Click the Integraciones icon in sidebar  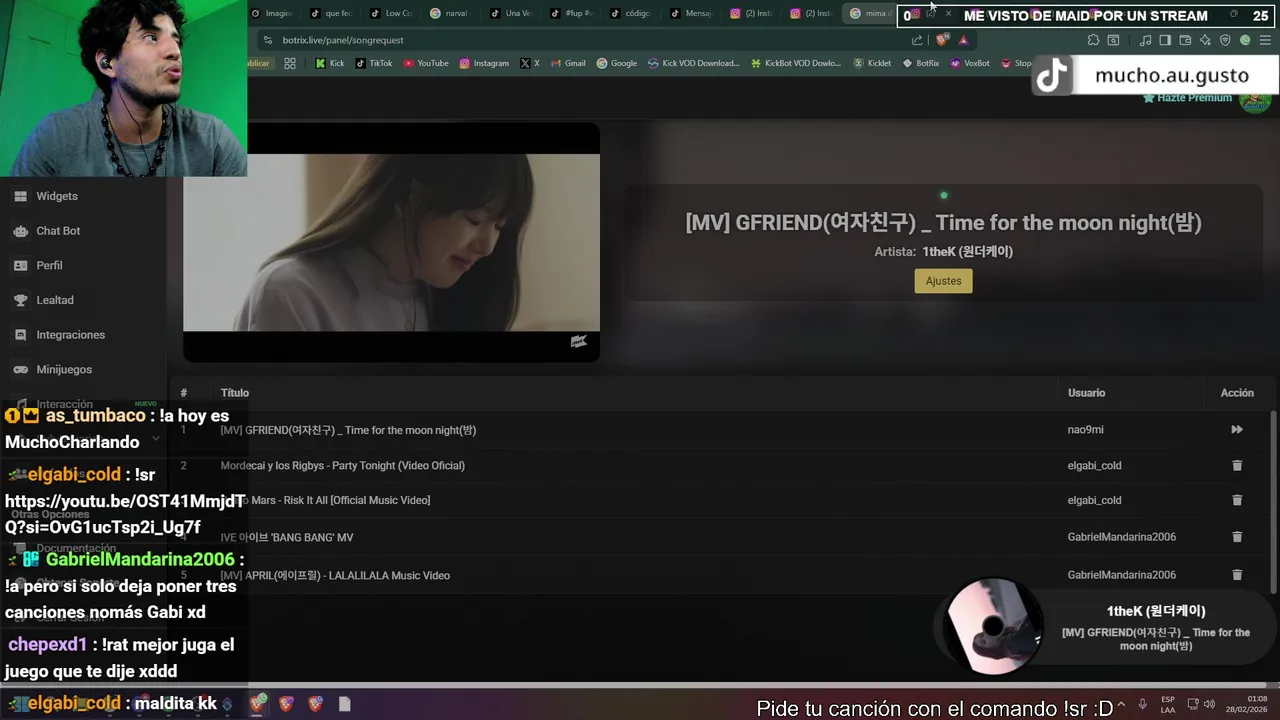point(20,335)
